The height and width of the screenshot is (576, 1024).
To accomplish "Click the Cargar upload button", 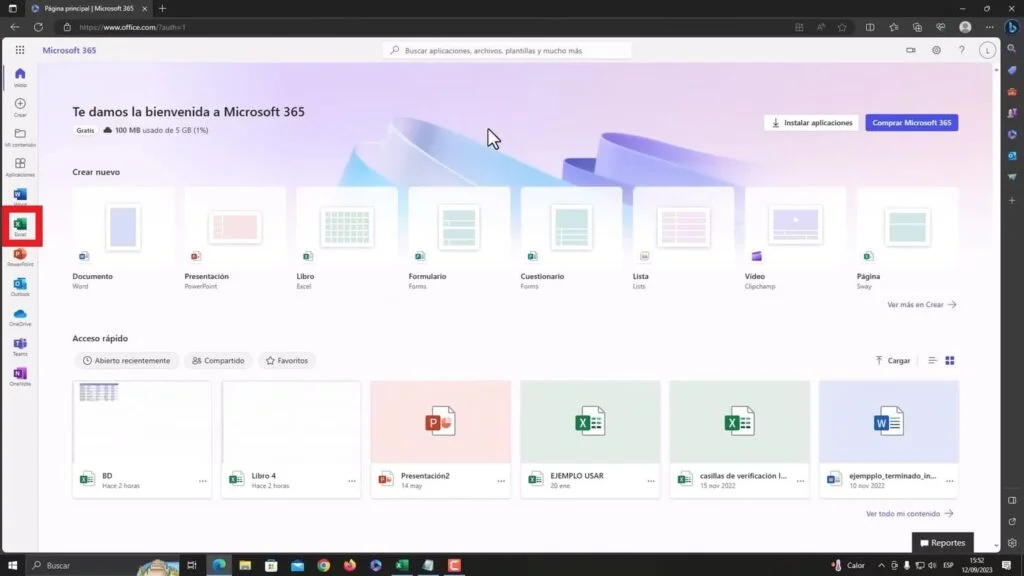I will click(893, 360).
